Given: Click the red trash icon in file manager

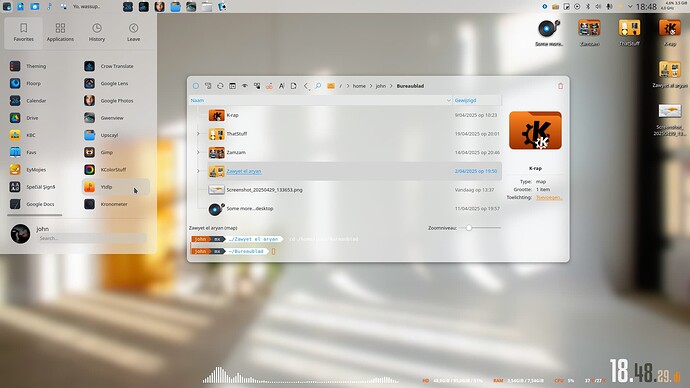Looking at the screenshot, I should click(x=560, y=86).
